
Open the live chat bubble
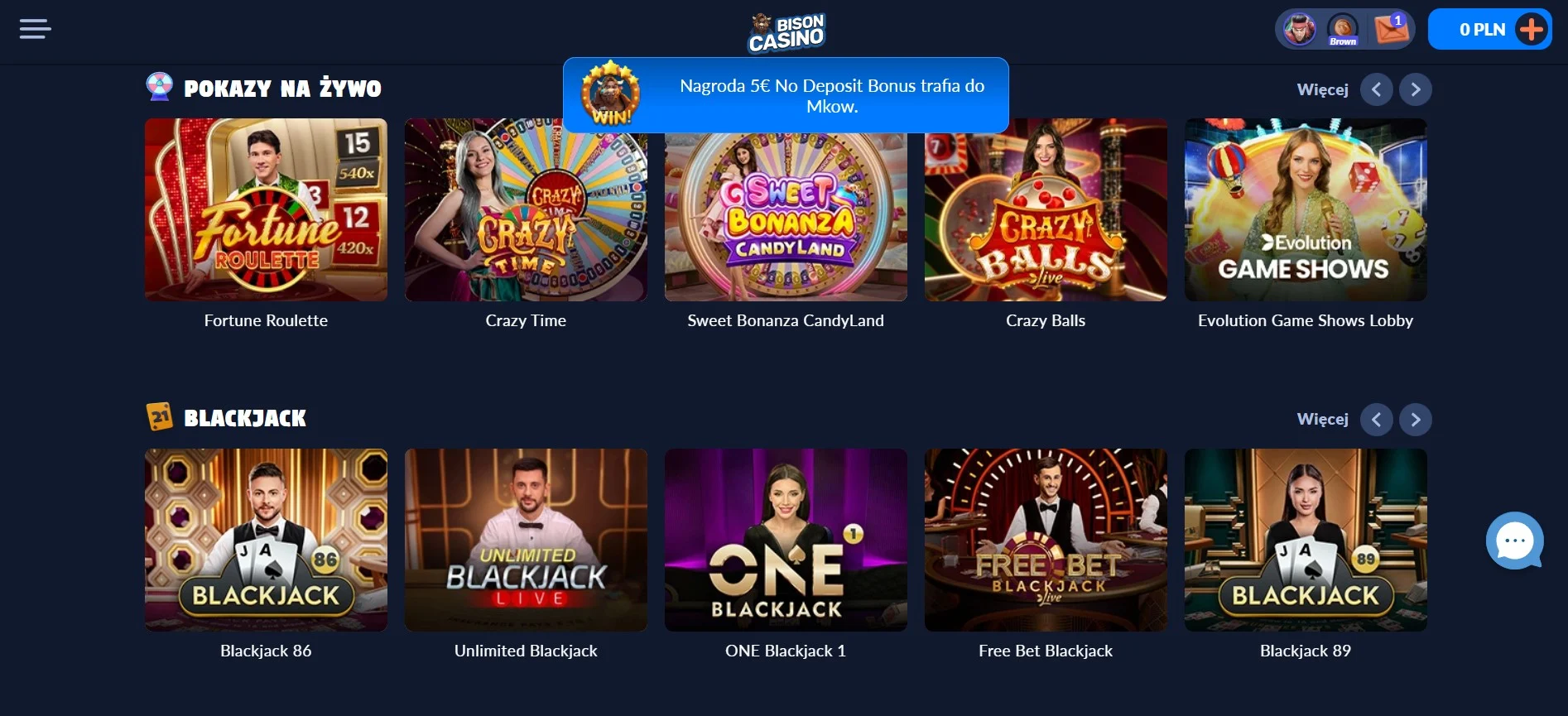(x=1515, y=541)
